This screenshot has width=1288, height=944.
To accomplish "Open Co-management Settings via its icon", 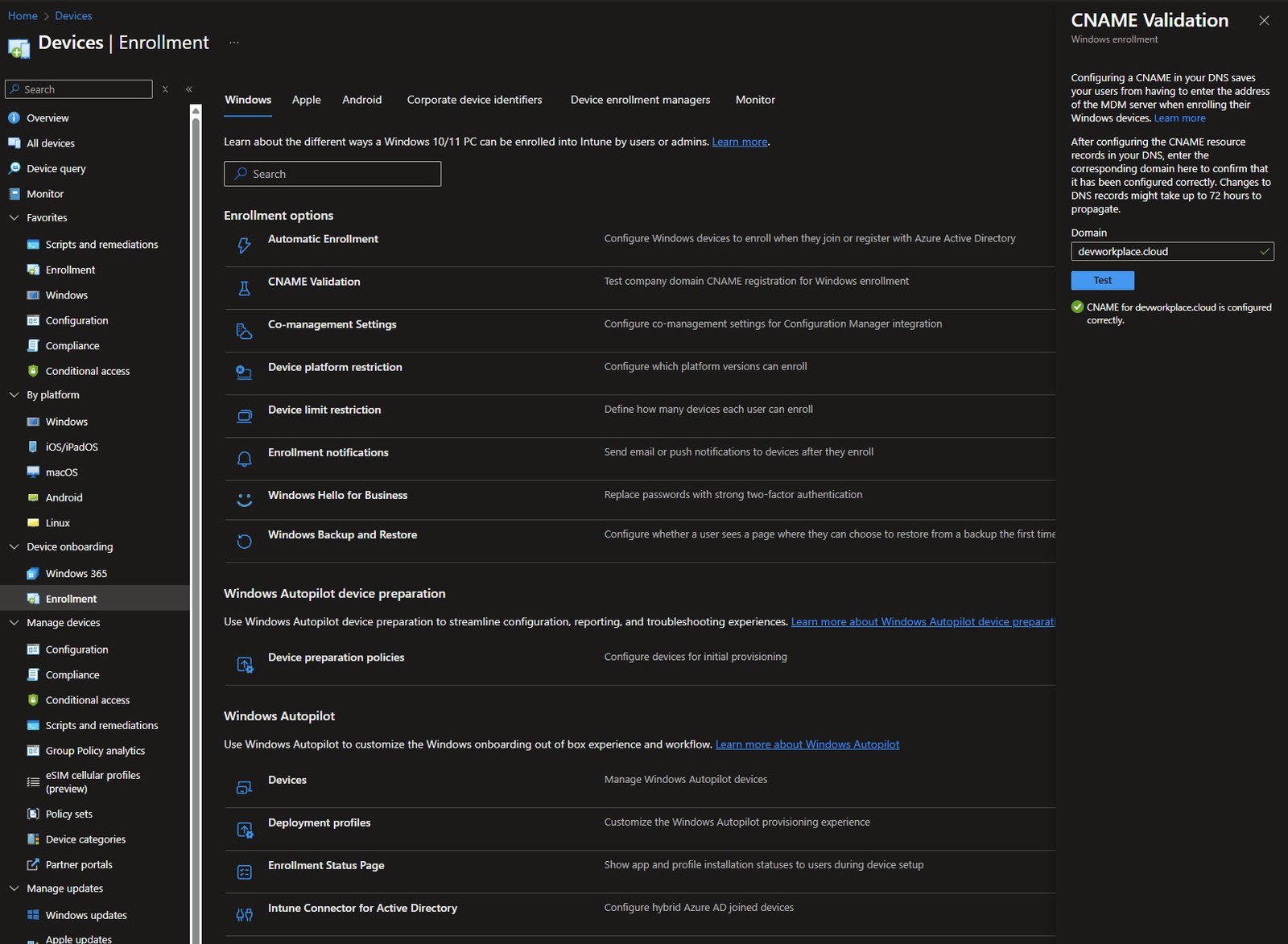I will click(244, 331).
